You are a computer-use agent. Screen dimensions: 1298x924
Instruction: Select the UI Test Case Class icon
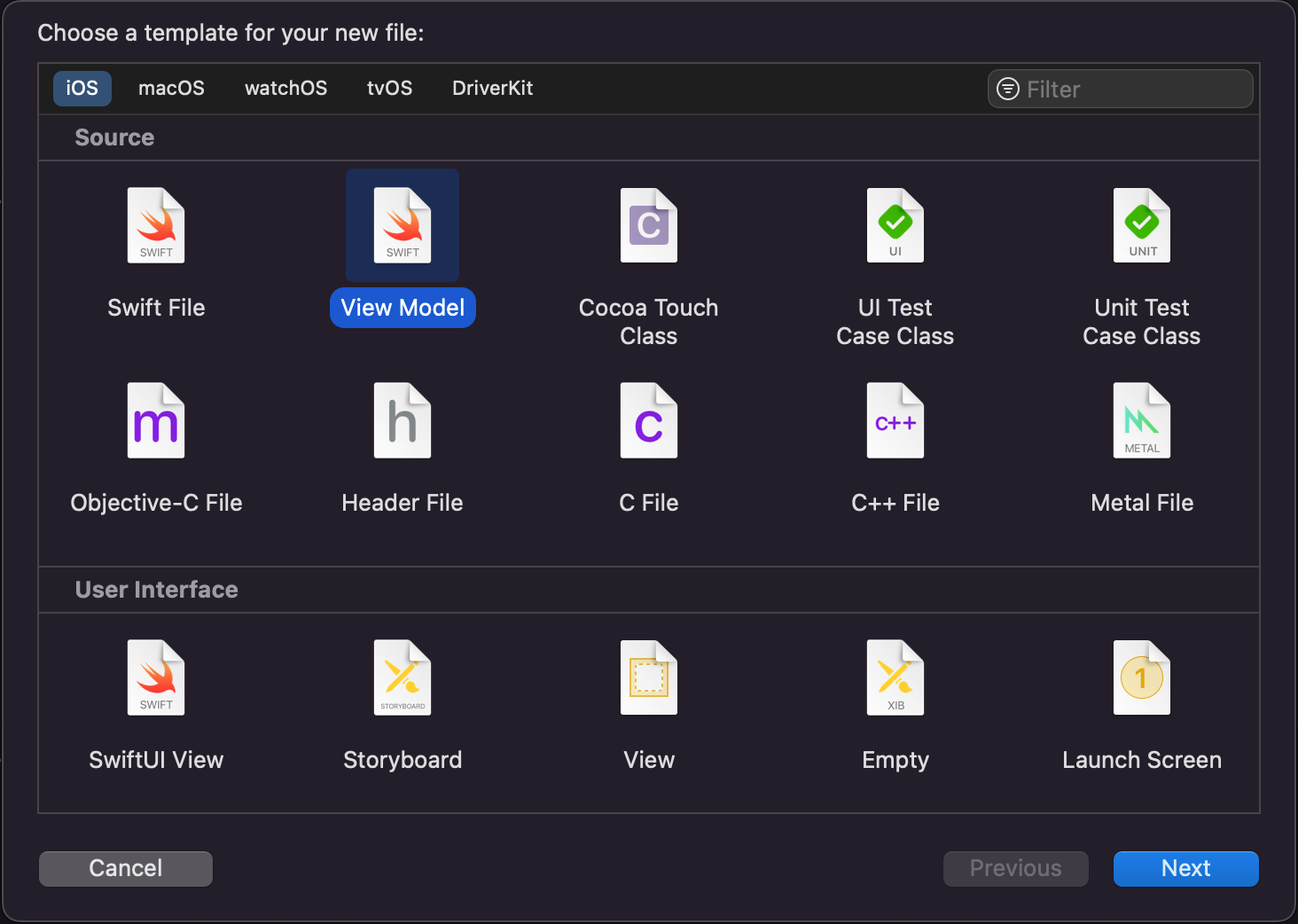point(895,225)
